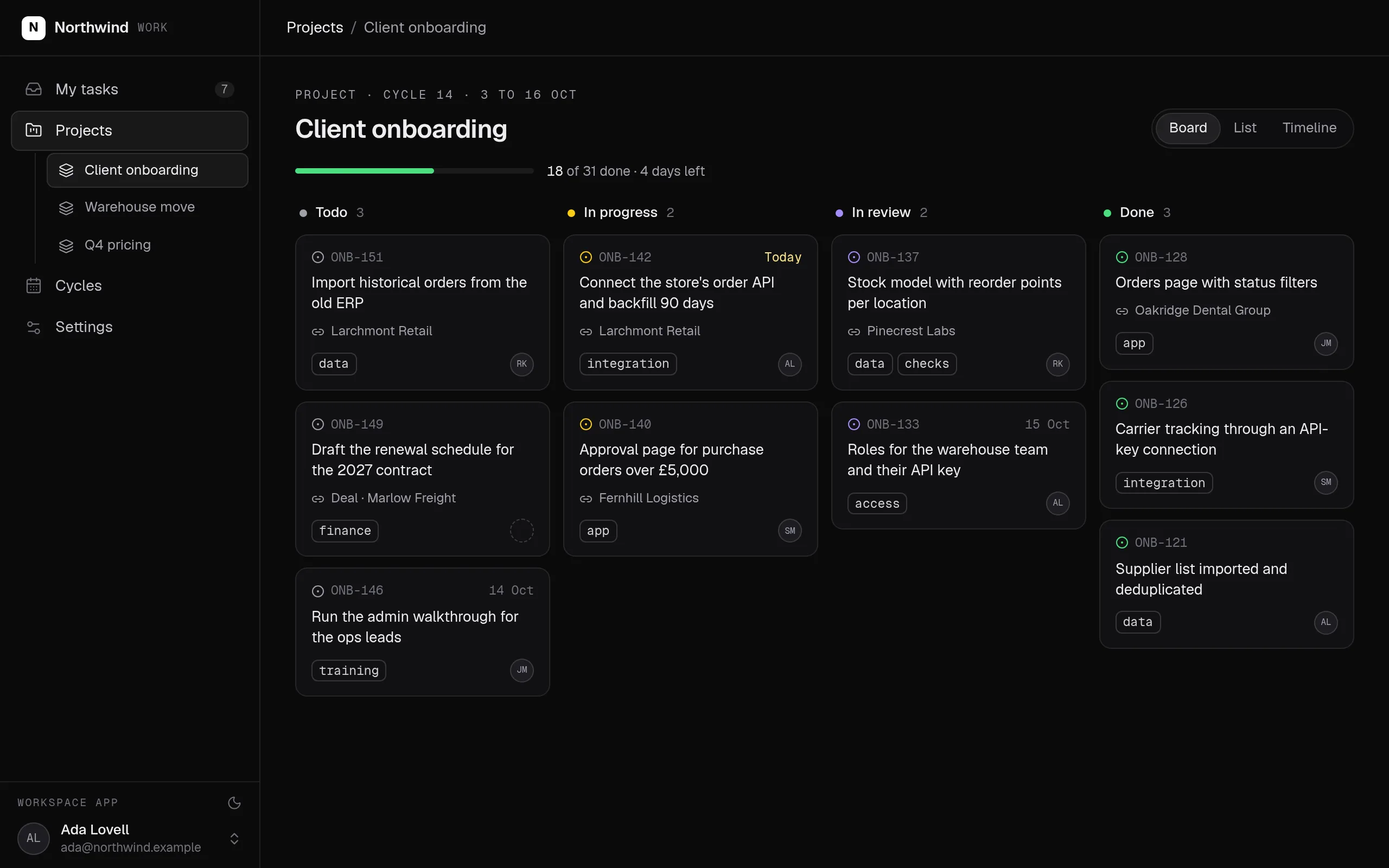Click the unassigned avatar on ONB-149

click(x=522, y=531)
